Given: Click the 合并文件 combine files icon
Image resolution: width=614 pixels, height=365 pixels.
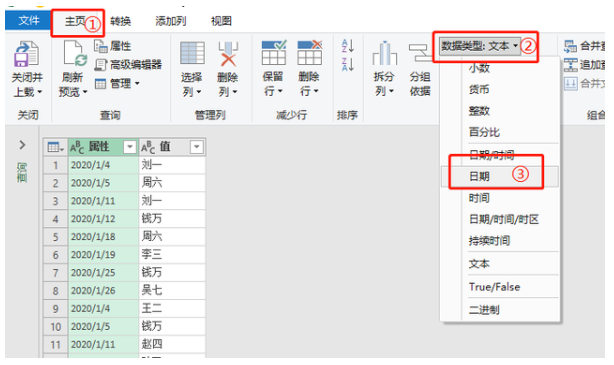Looking at the screenshot, I should pos(570,83).
